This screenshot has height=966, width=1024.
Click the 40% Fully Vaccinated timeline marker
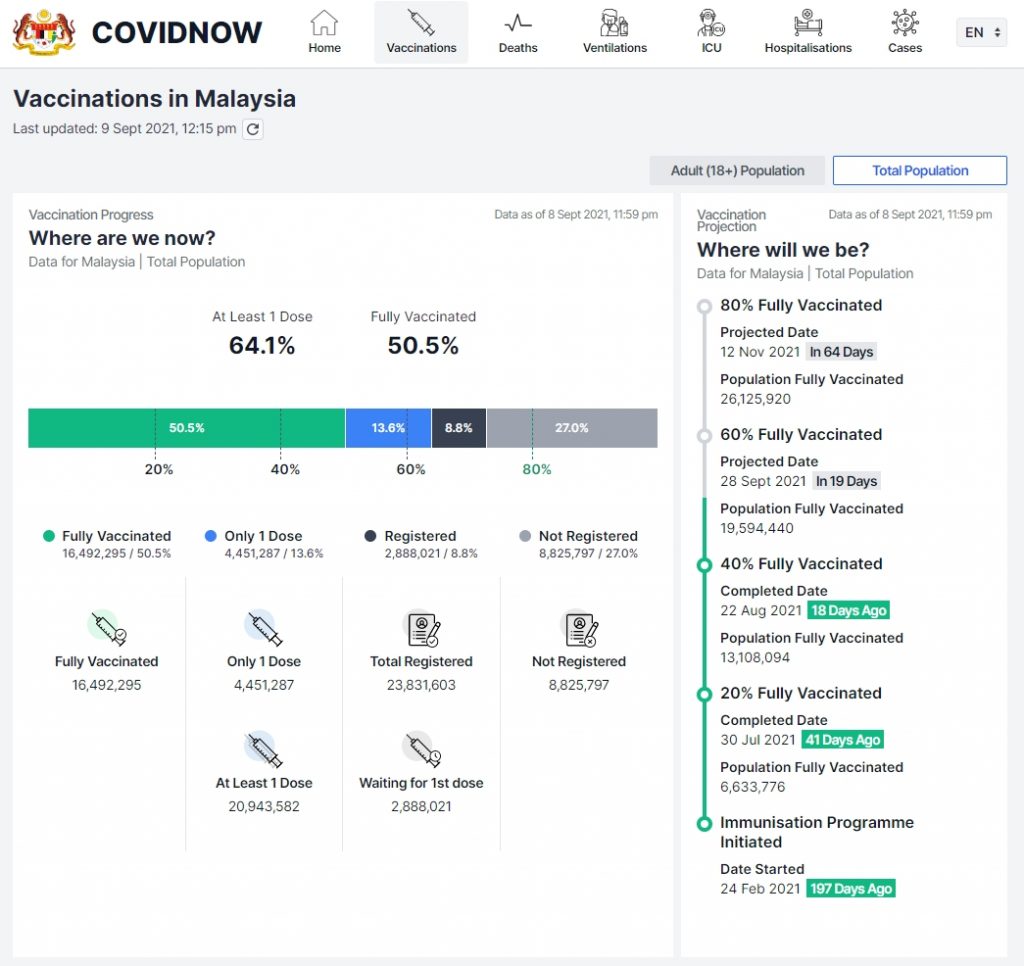click(705, 565)
